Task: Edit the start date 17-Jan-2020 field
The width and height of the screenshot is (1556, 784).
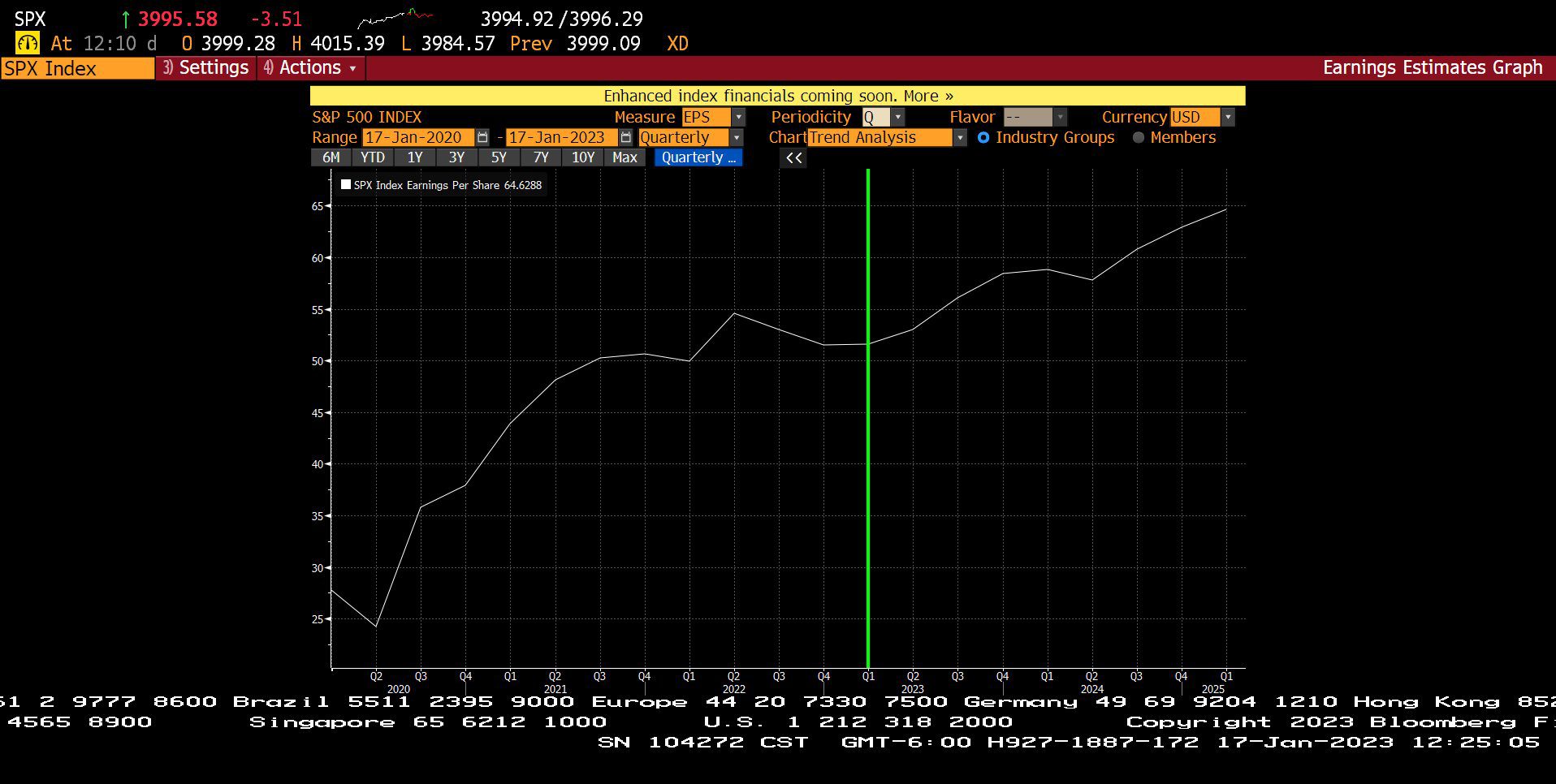Action: click(x=418, y=138)
